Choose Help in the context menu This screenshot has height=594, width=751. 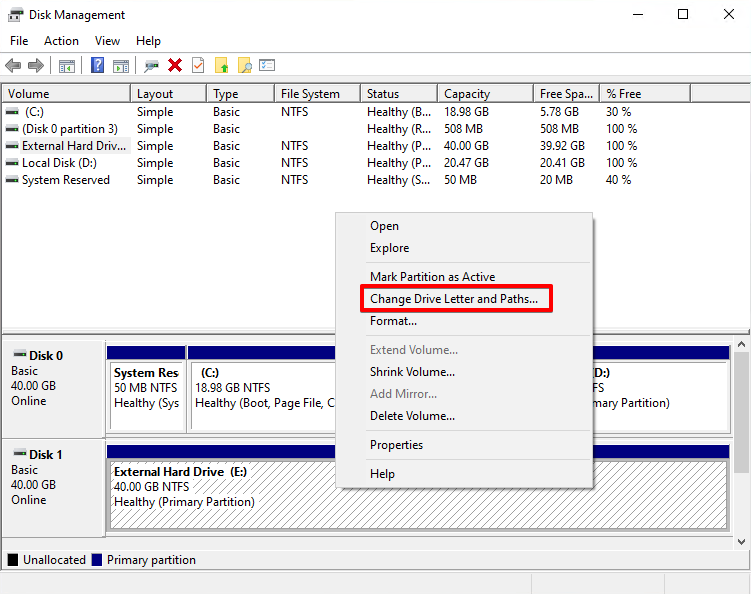click(x=464, y=474)
